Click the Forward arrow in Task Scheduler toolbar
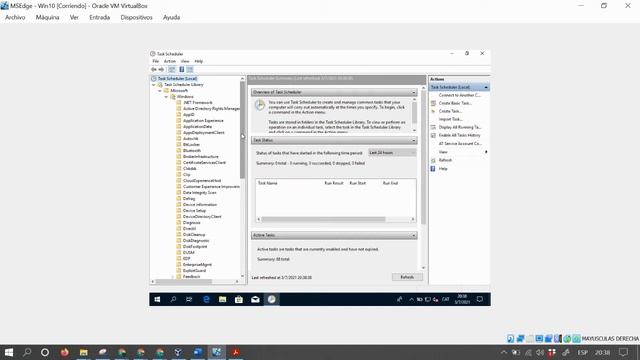The image size is (640, 360). click(x=161, y=69)
